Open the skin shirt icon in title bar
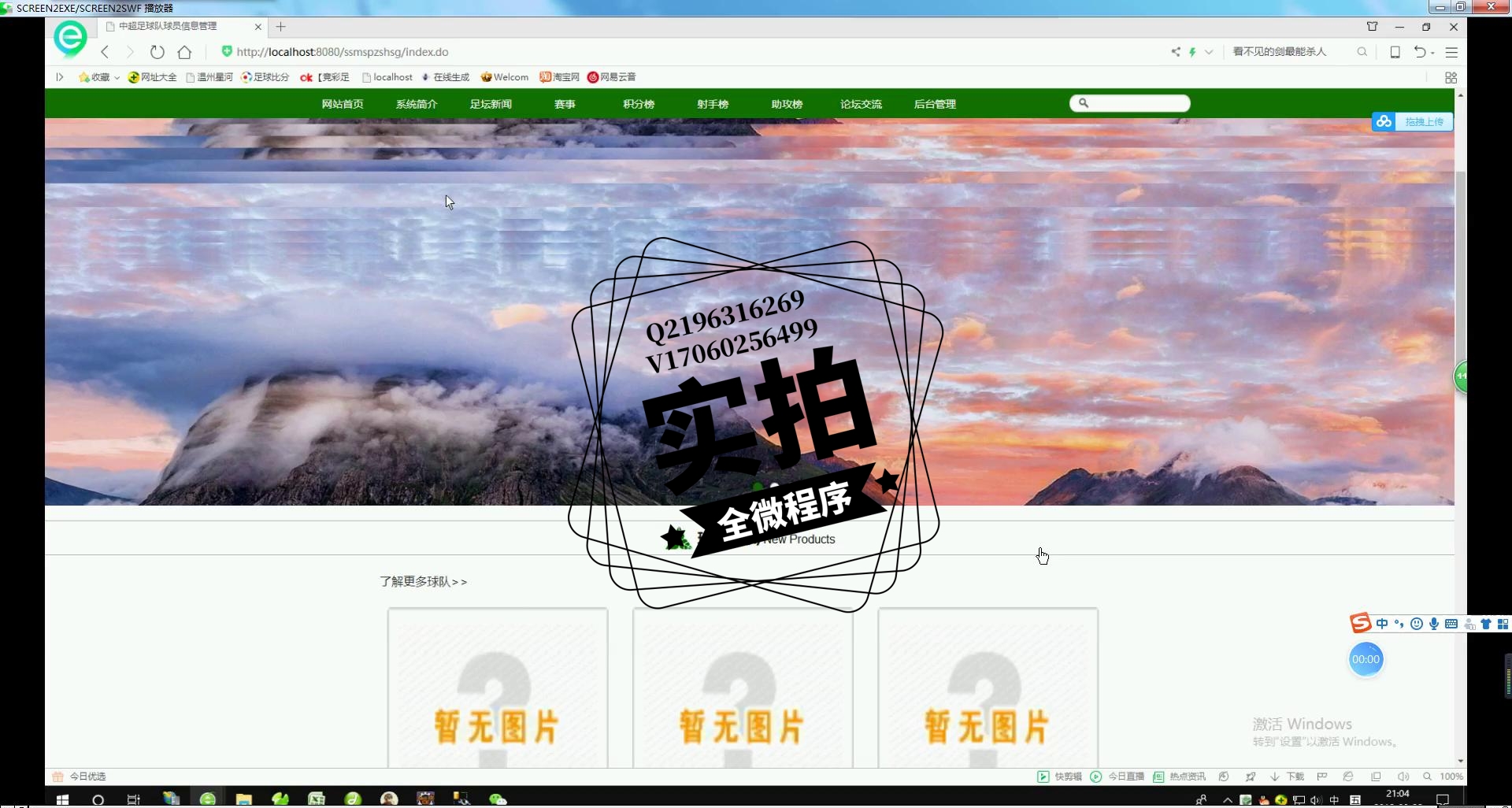The height and width of the screenshot is (808, 1512). (1372, 27)
